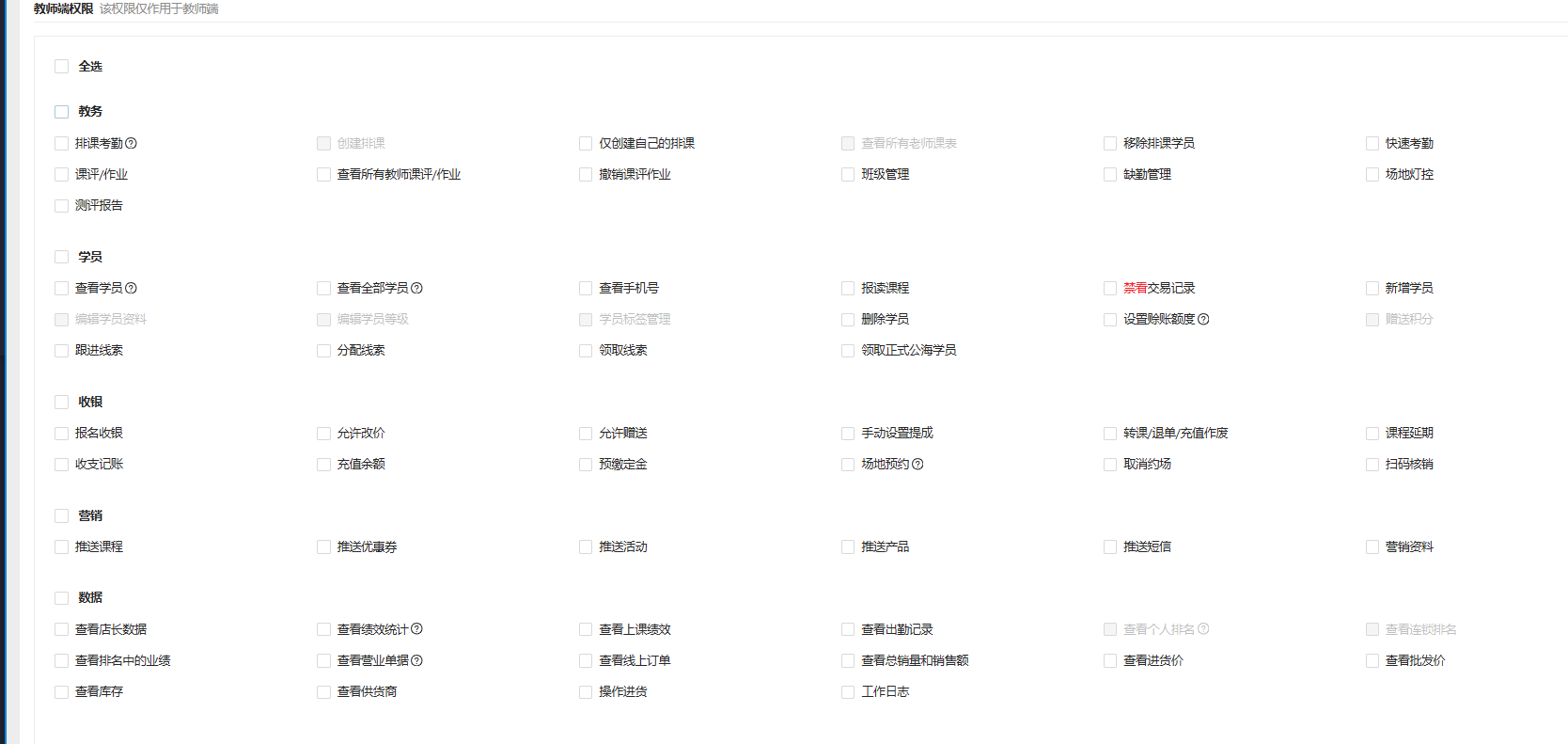1568x744 pixels.
Task: Check the 扫码核销 checkbox
Action: tap(1372, 465)
